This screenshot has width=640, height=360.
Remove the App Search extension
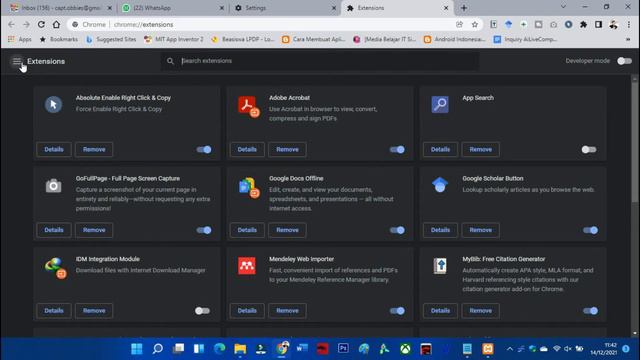click(x=480, y=149)
